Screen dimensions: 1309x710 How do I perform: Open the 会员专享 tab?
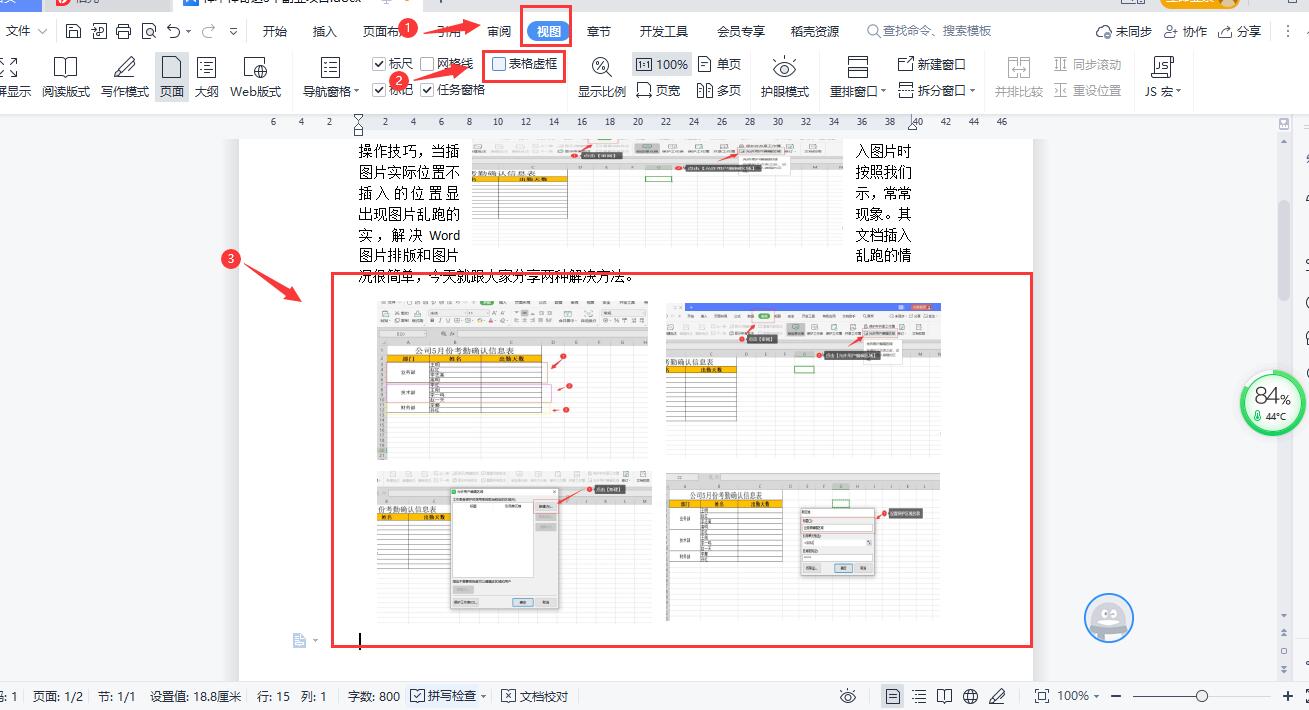[741, 31]
